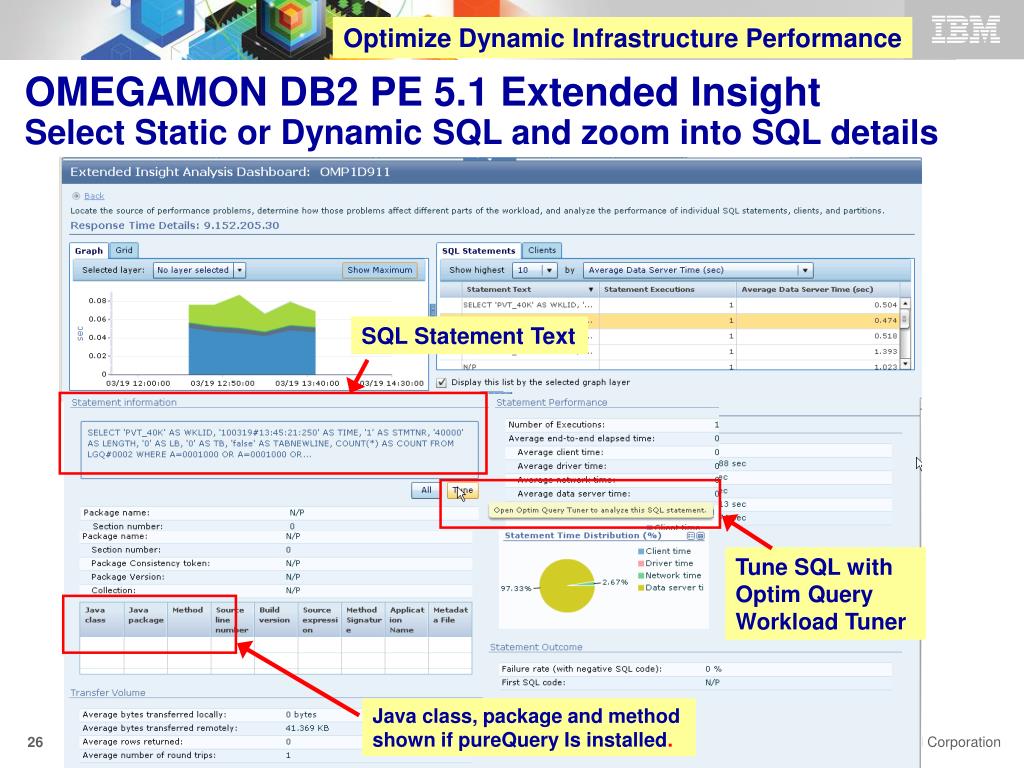Click the Average bytes transferred remotely value
Screen dimensions: 1024x768
click(x=307, y=728)
